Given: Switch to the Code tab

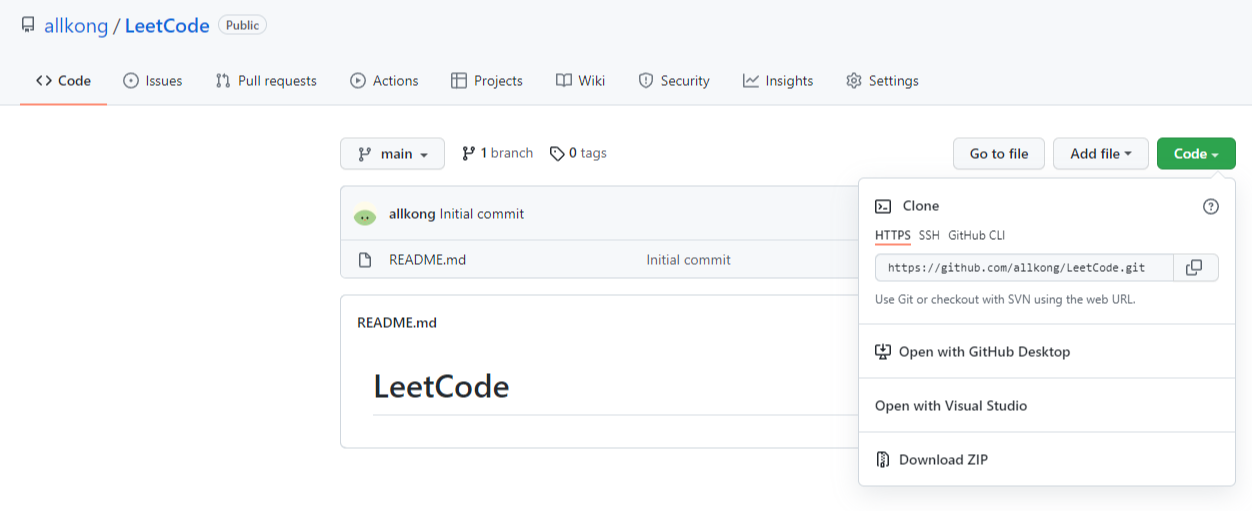Looking at the screenshot, I should (63, 81).
